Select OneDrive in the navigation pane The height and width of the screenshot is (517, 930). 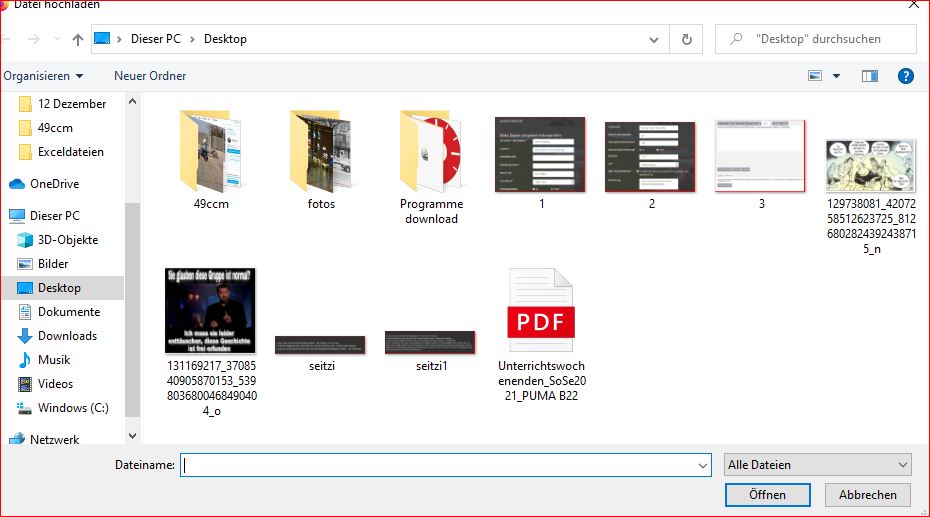(54, 184)
